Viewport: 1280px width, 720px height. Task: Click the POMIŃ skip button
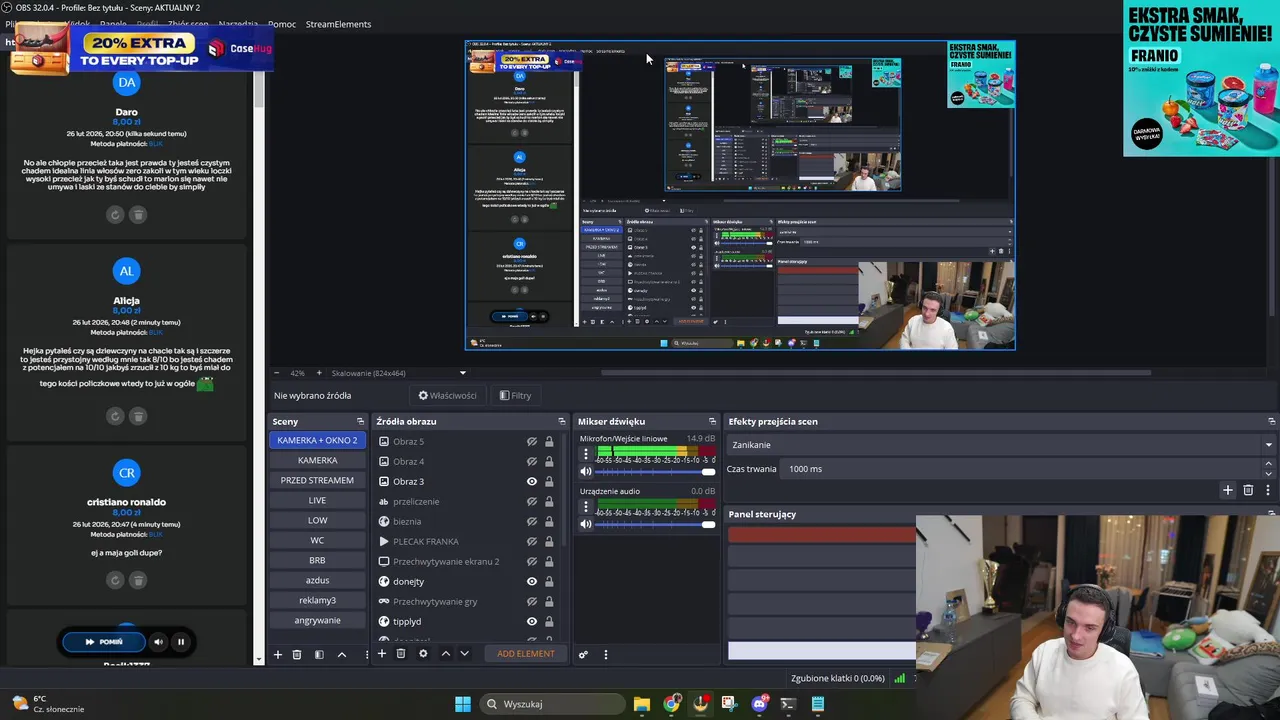click(x=104, y=642)
